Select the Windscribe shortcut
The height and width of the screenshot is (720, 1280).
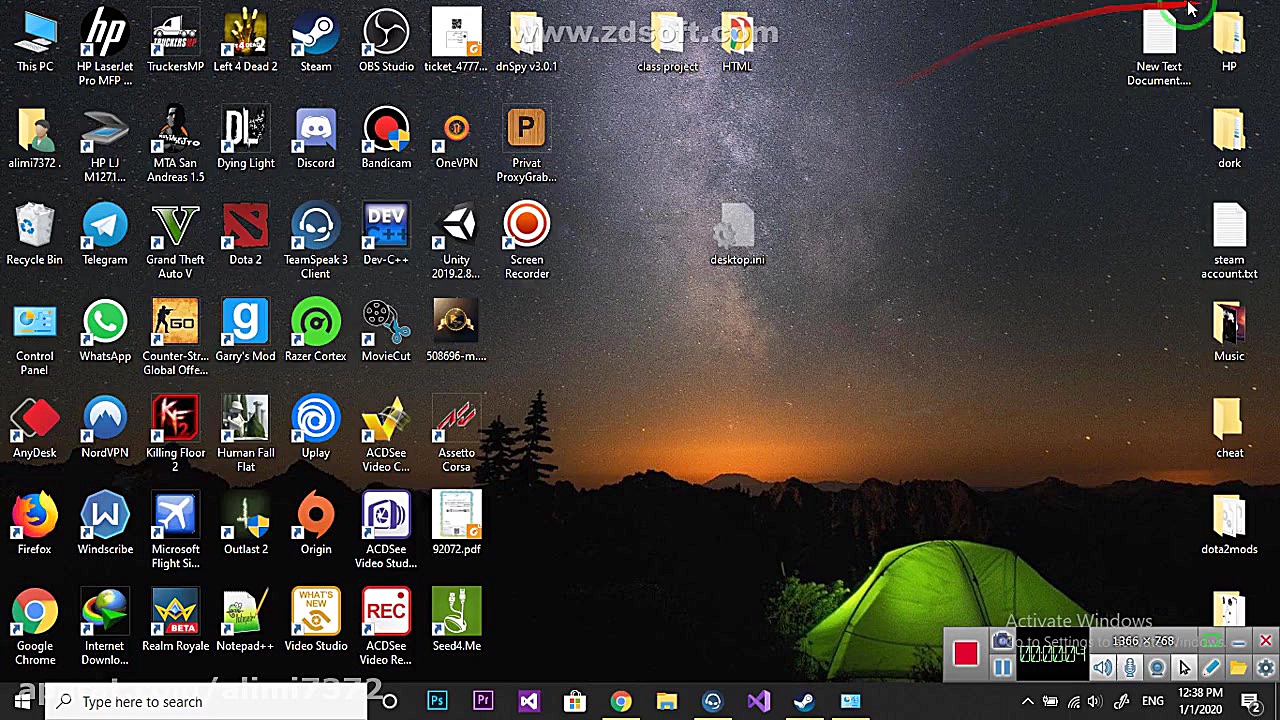[x=105, y=524]
